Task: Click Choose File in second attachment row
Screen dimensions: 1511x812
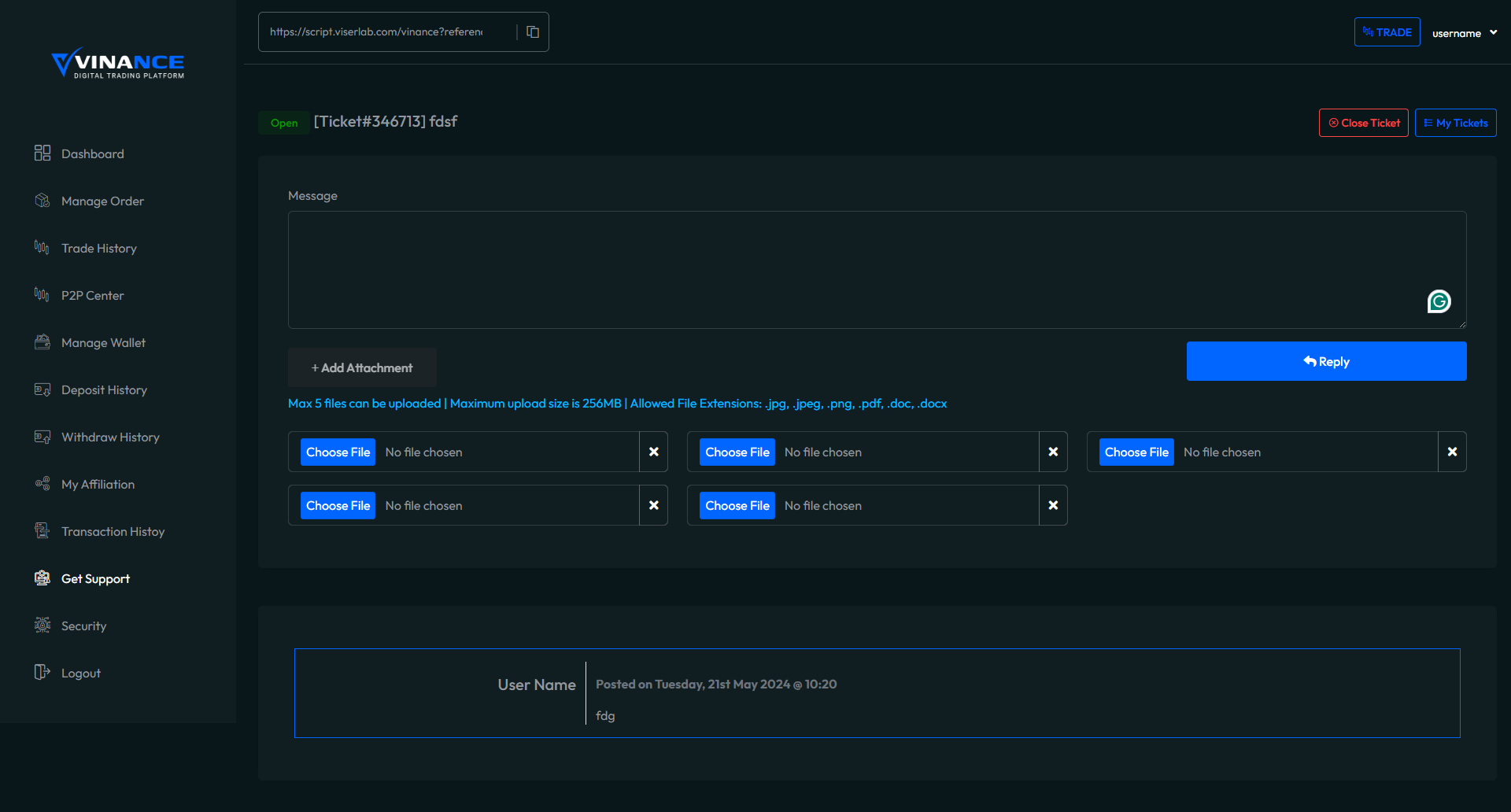Action: (x=737, y=452)
